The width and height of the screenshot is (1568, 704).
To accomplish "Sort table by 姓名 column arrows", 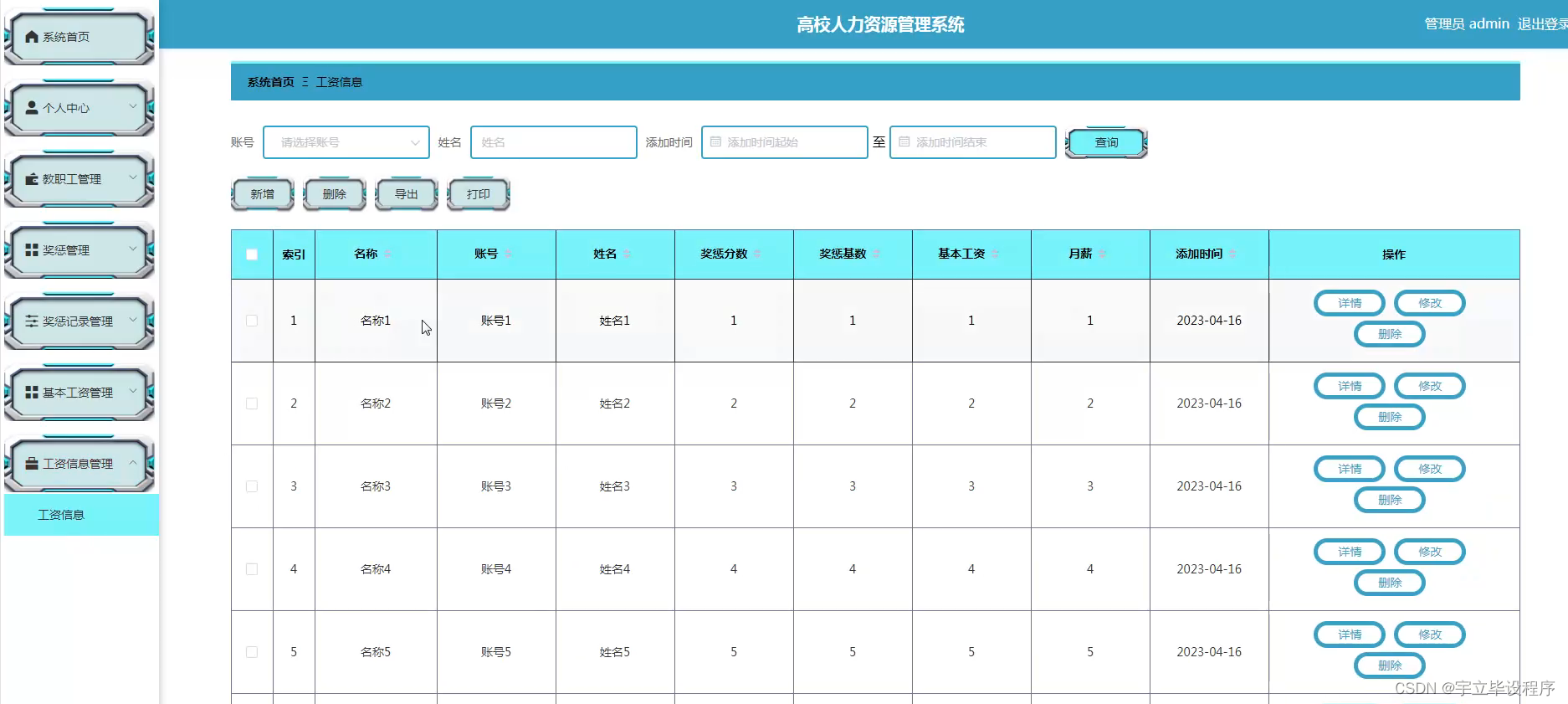I will (627, 254).
